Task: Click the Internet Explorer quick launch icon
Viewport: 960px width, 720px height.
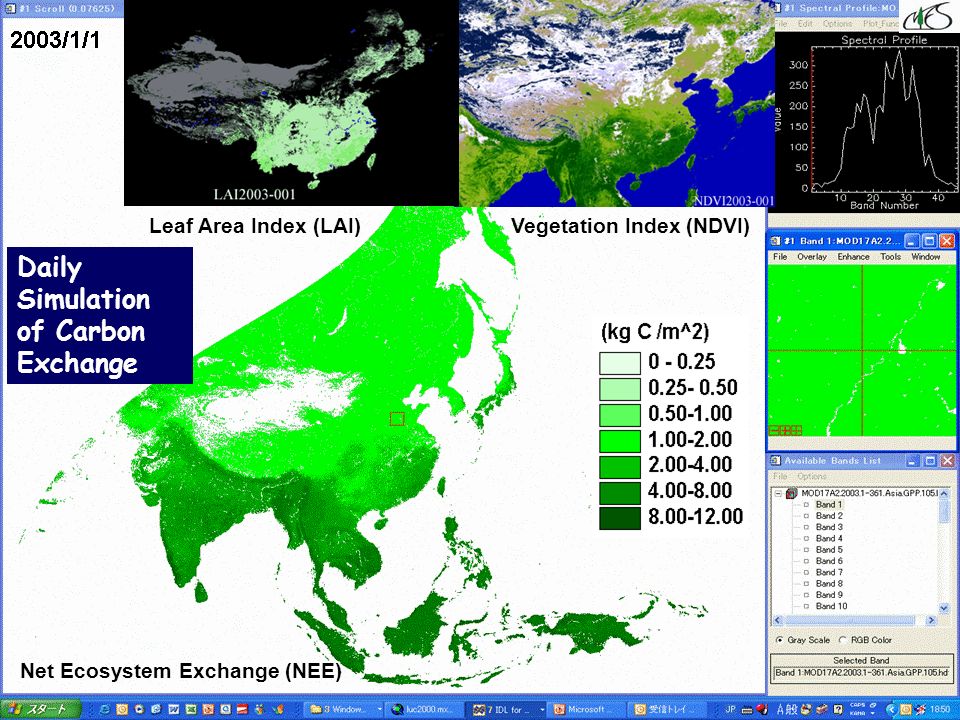Action: tap(105, 710)
